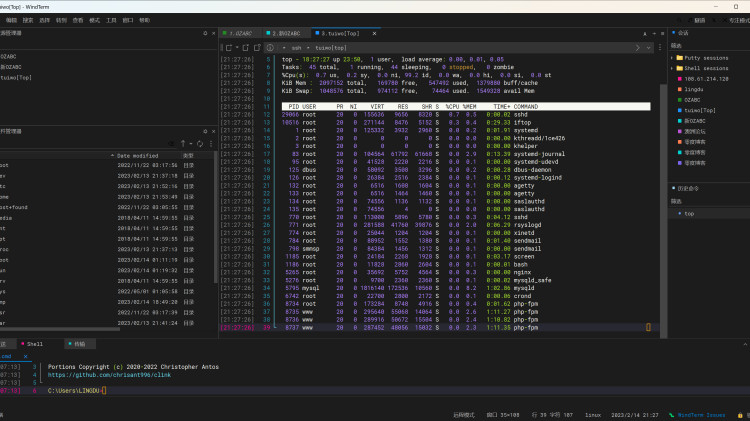The image size is (750, 421).
Task: Click the yellow bookmark marker on line 39
Action: (x=648, y=327)
